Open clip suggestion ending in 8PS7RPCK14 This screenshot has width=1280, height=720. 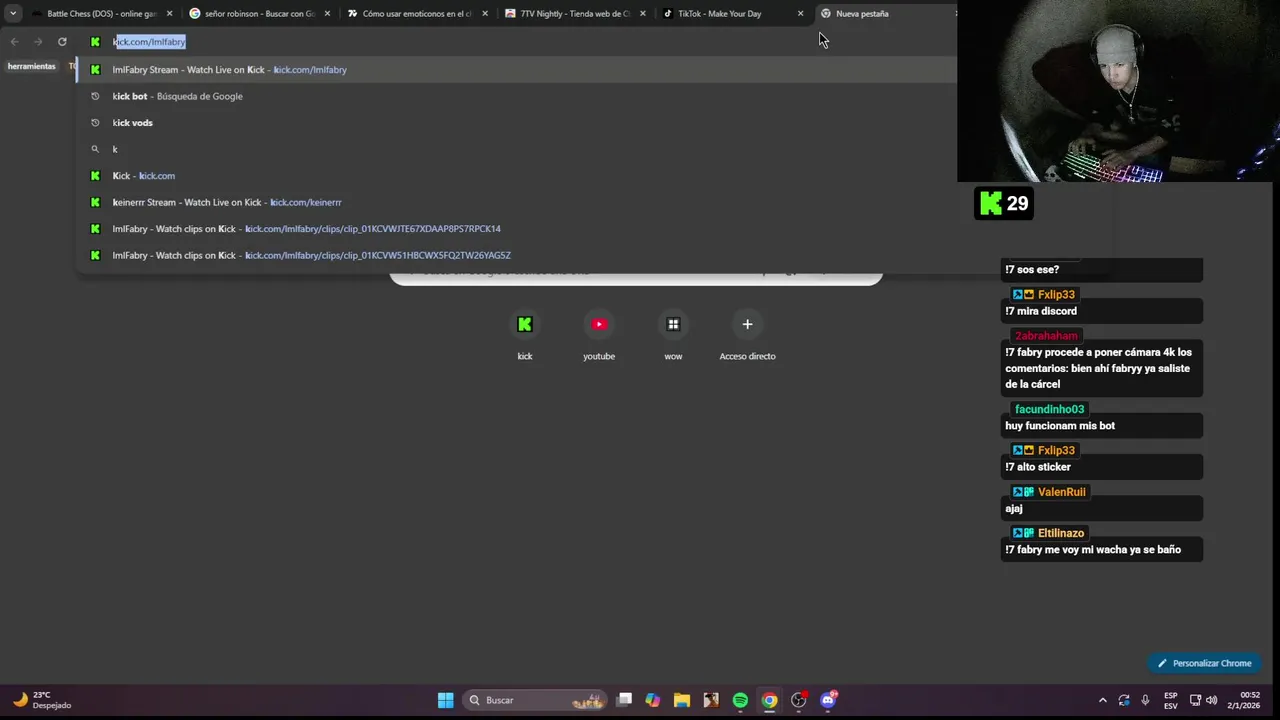516,229
